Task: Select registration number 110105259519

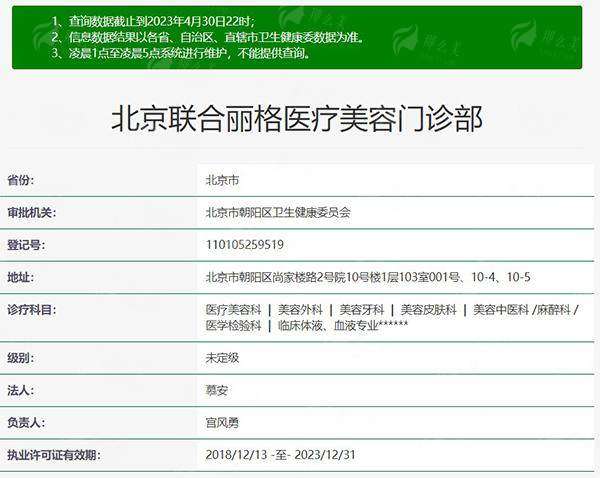Action: click(x=245, y=245)
